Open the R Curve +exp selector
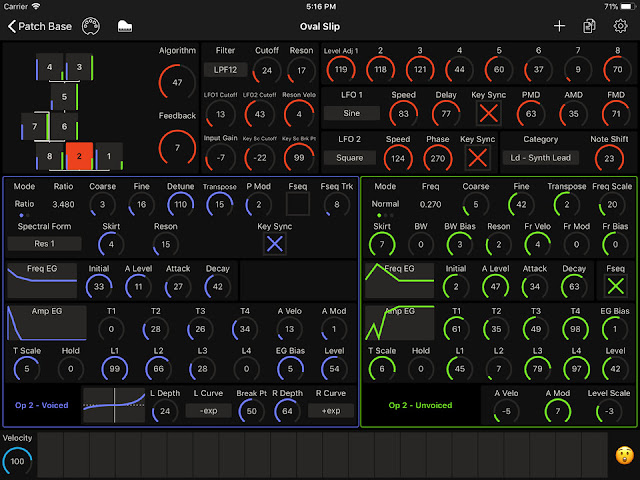Viewport: 640px width, 480px height. 331,411
